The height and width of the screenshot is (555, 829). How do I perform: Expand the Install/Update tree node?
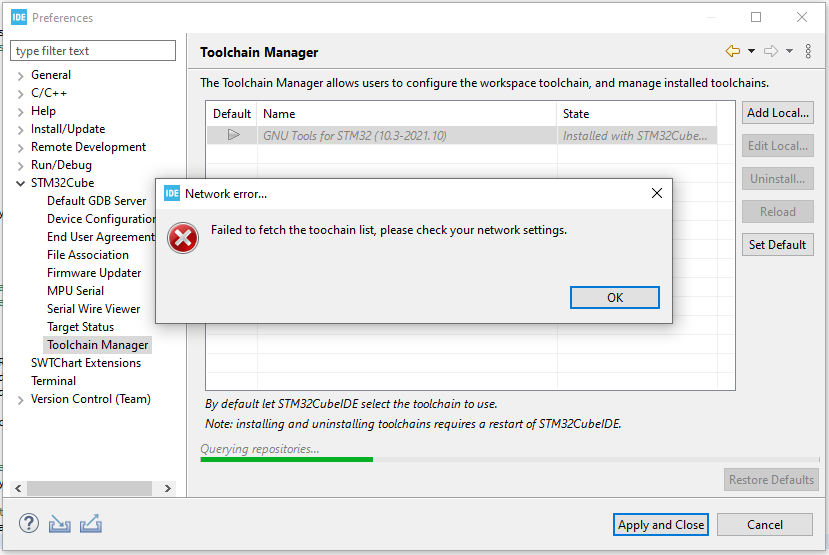point(20,130)
